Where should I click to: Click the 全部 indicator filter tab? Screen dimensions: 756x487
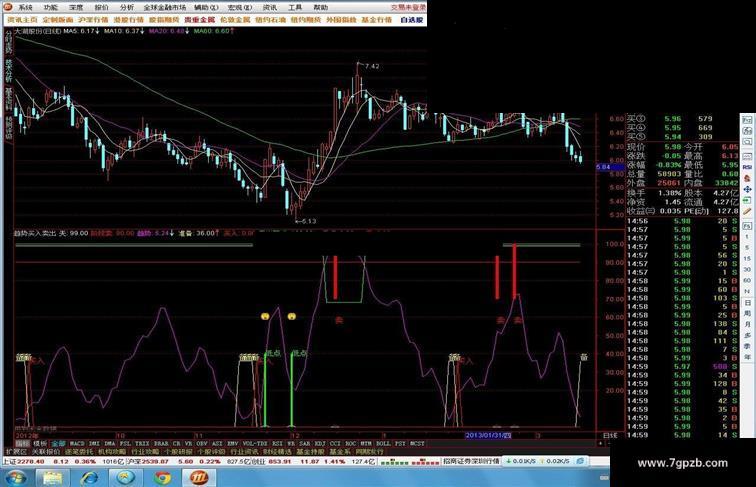click(x=58, y=443)
